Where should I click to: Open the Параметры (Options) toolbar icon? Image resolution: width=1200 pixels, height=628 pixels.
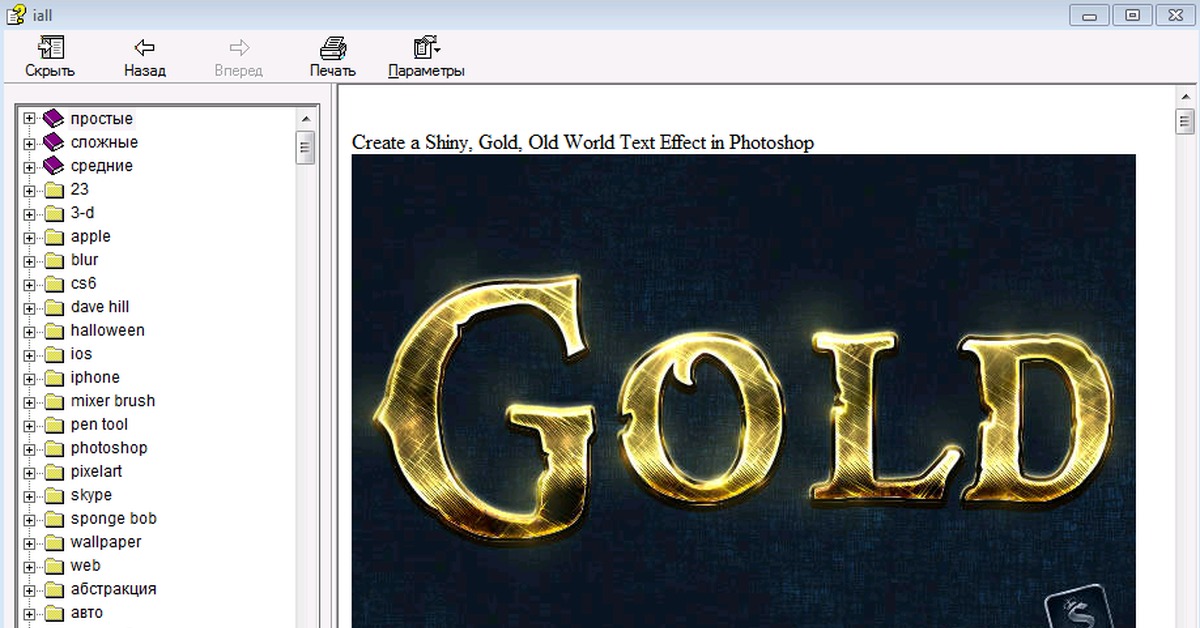click(x=426, y=48)
